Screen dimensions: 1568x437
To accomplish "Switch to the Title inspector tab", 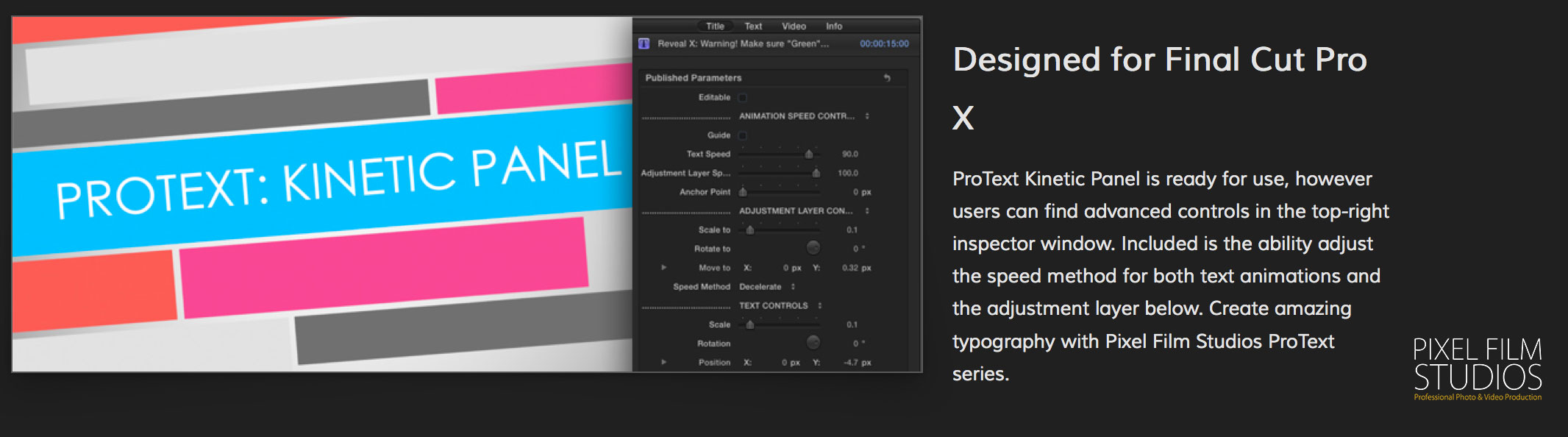I will coord(715,26).
